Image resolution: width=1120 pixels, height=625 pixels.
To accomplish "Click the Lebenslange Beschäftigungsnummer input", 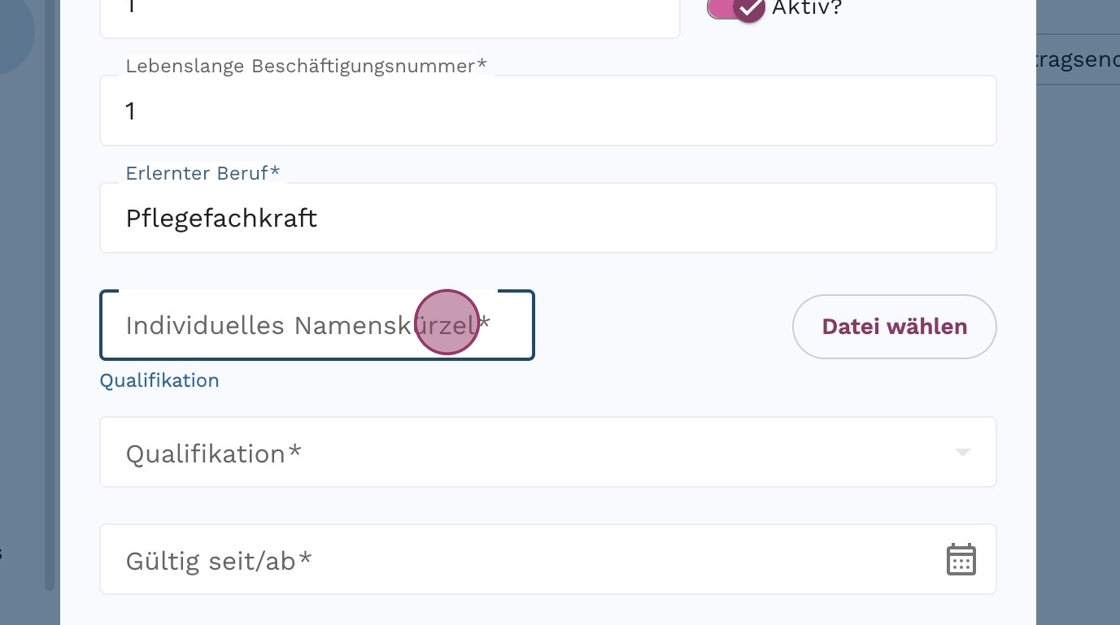I will 548,111.
